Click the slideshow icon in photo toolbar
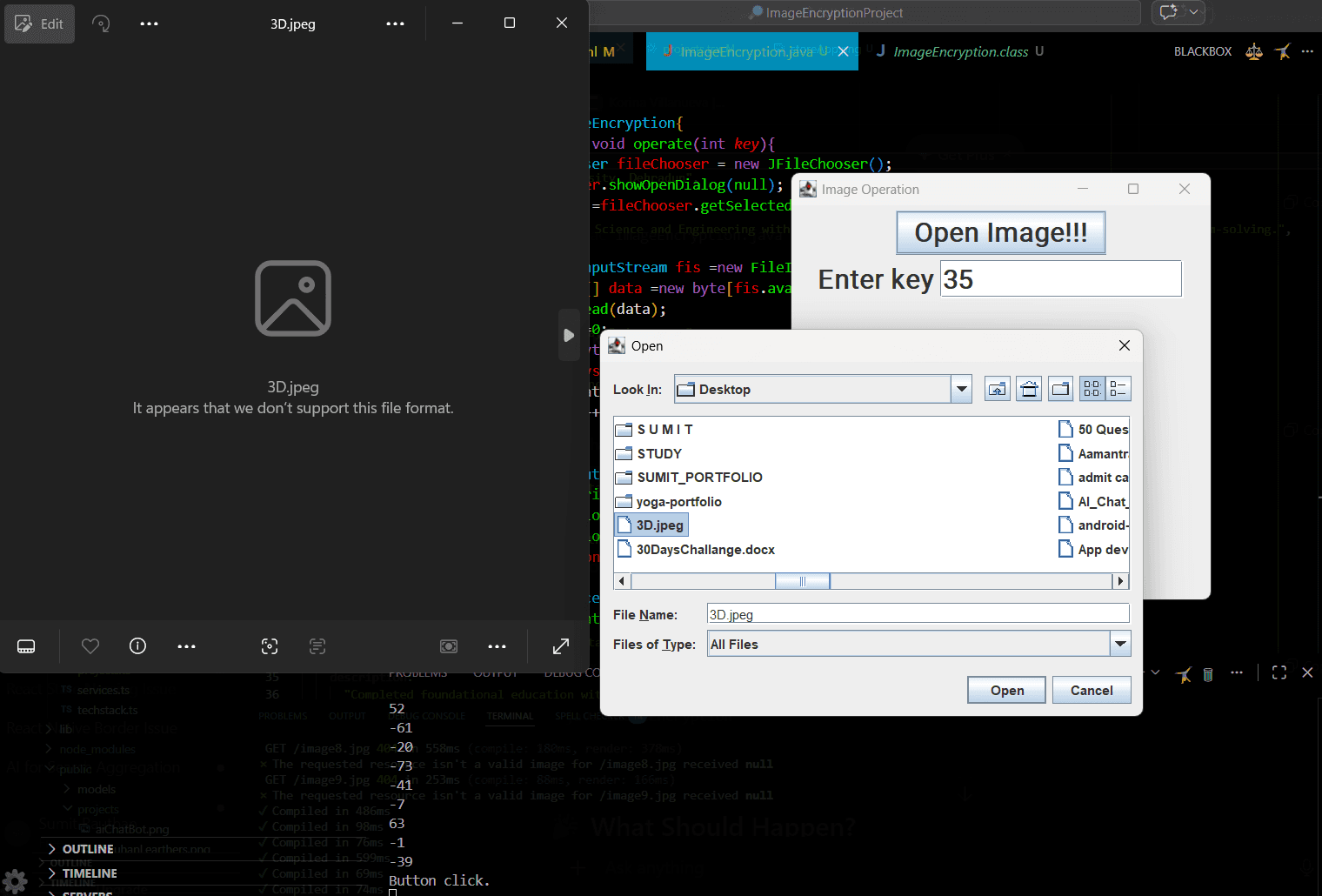Screen dimensions: 1322x896 (449, 646)
